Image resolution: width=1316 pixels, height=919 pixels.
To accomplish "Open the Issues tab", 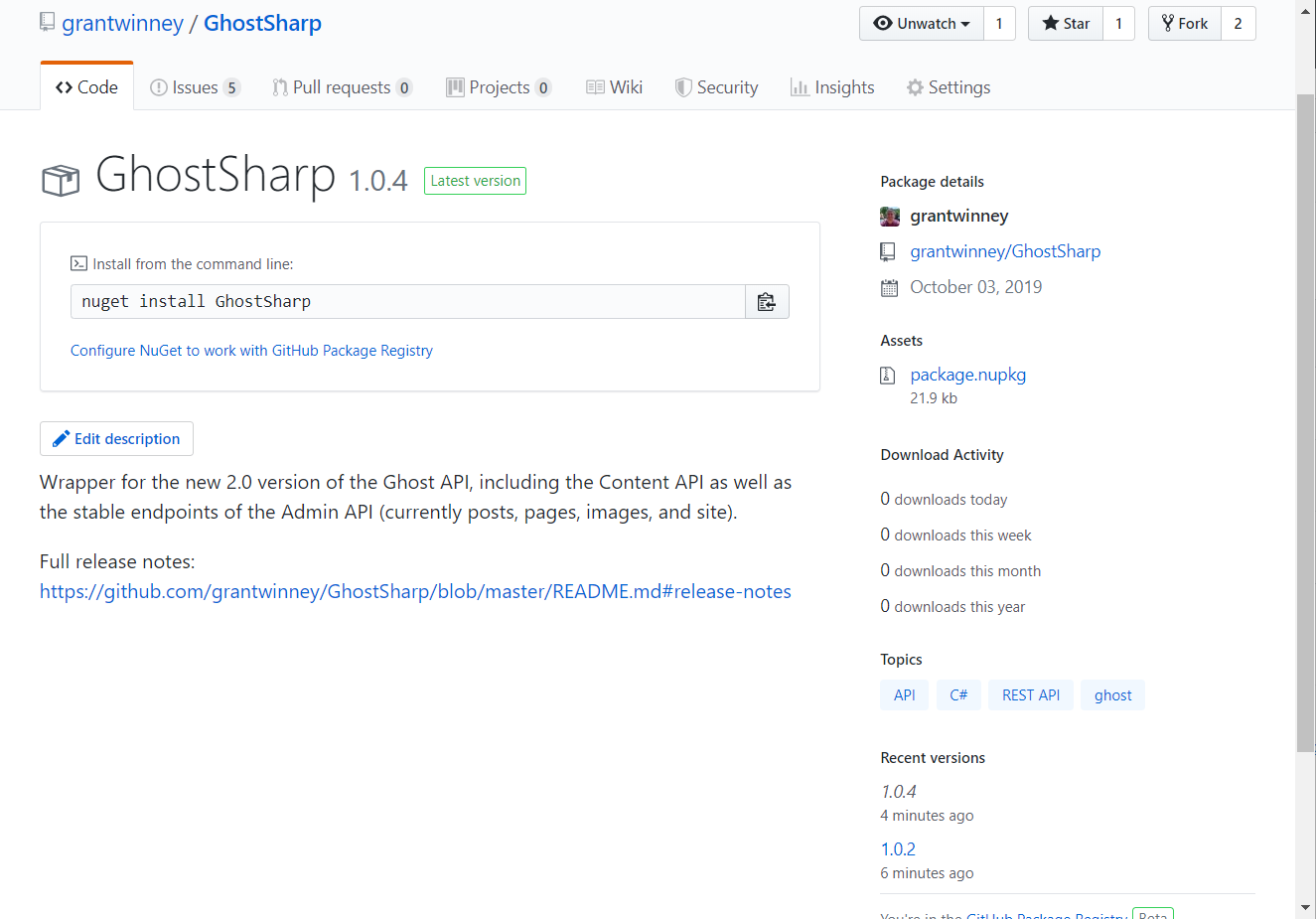I will click(x=195, y=87).
